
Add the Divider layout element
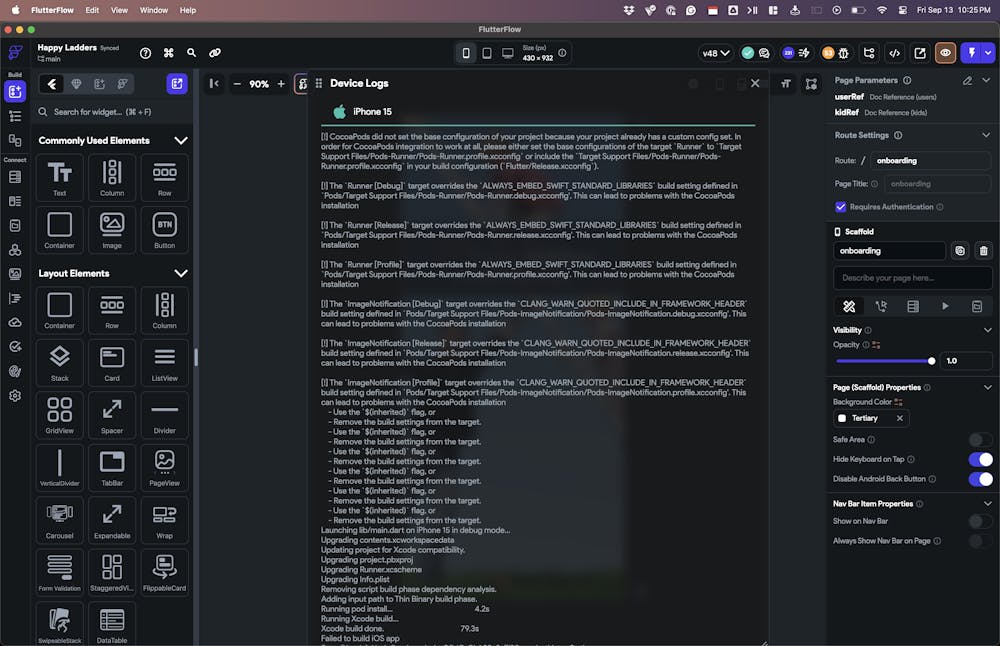[164, 415]
